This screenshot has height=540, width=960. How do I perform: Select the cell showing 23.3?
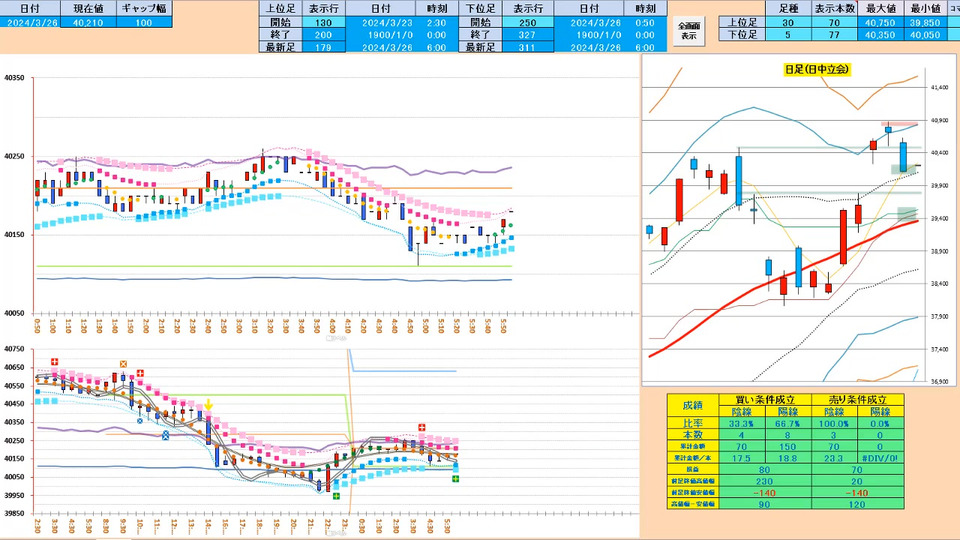834,458
